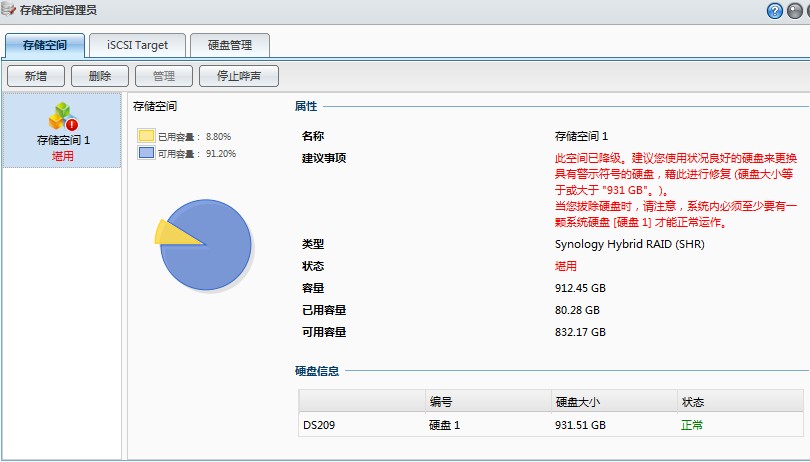Click the Storage Manager title bar icon
Viewport: 810px width, 462px height.
point(11,11)
